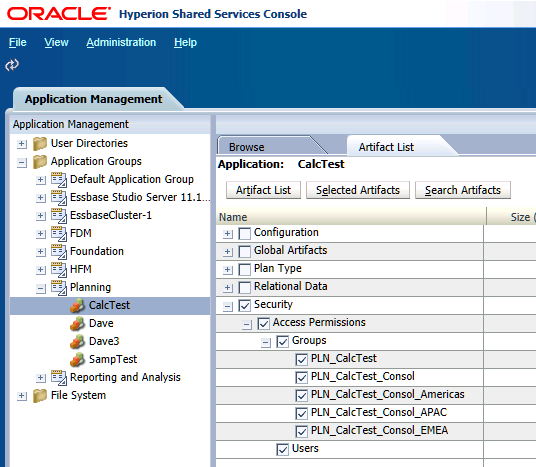Click the SampTest application cube icon
Screen dimensions: 536x467
[77, 360]
